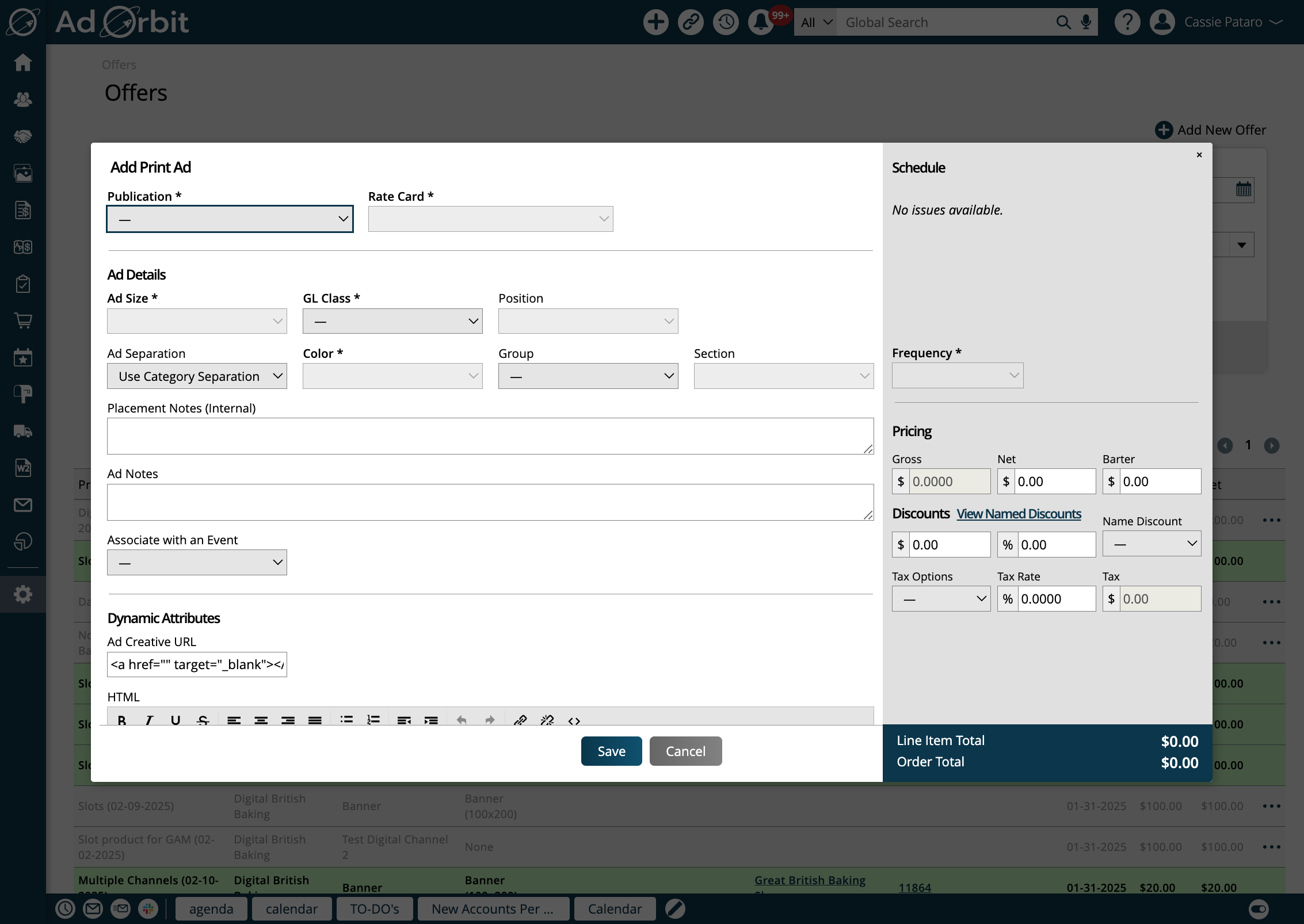Toggle the switch in bottom right corner
Image resolution: width=1304 pixels, height=924 pixels.
coord(1259,909)
